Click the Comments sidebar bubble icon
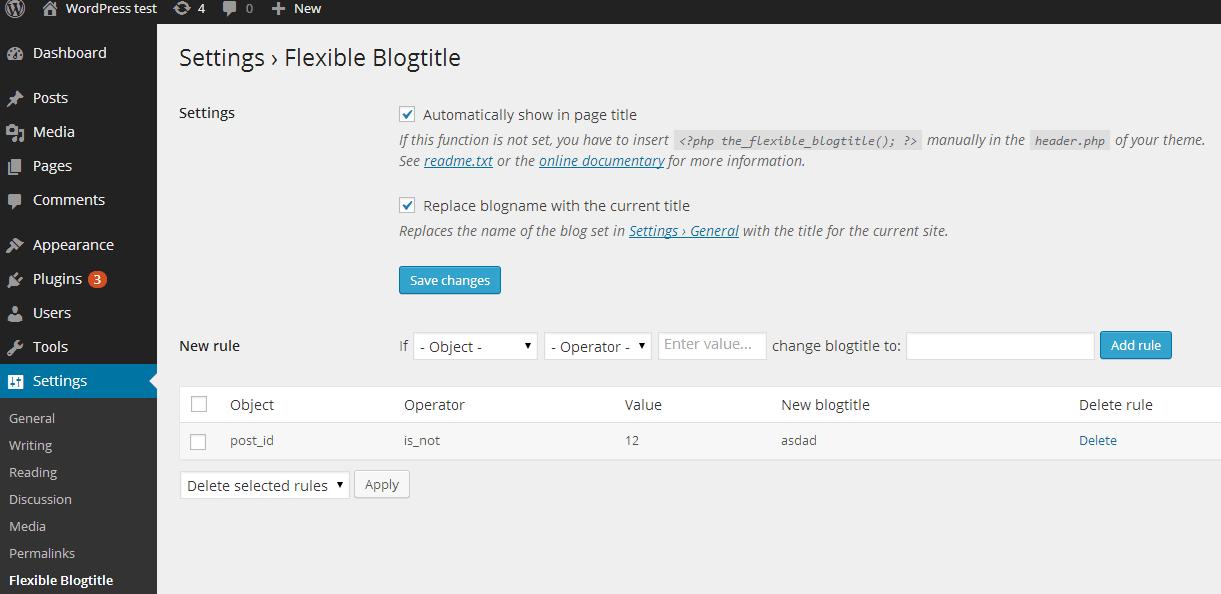The image size is (1221, 594). click(x=15, y=201)
